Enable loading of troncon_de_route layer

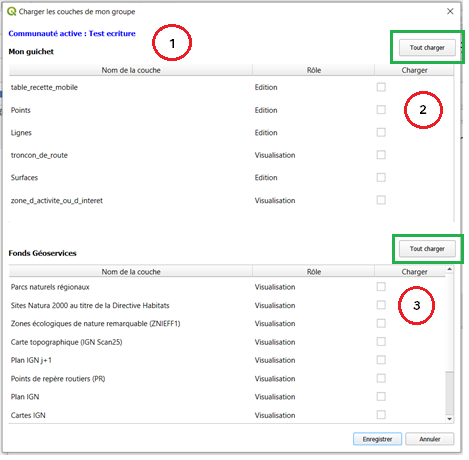[x=381, y=155]
